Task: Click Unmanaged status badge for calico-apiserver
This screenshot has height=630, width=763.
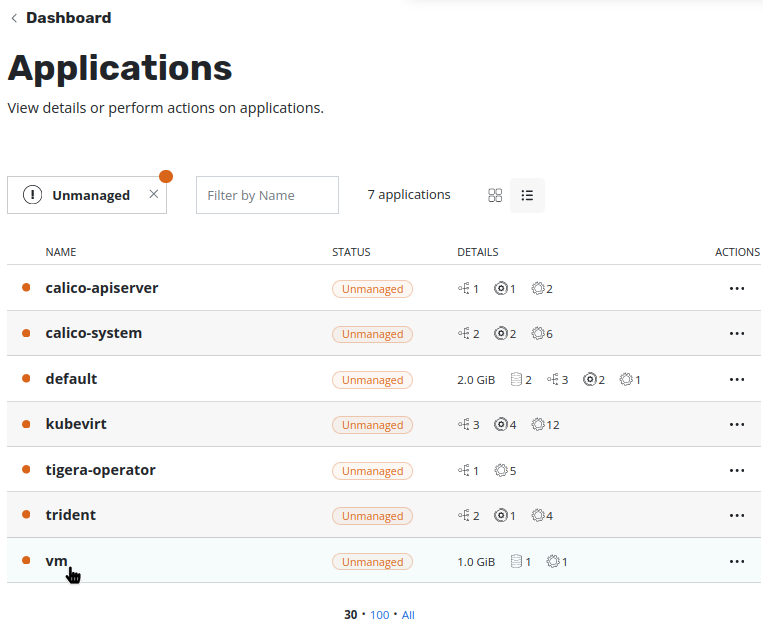Action: pyautogui.click(x=372, y=289)
